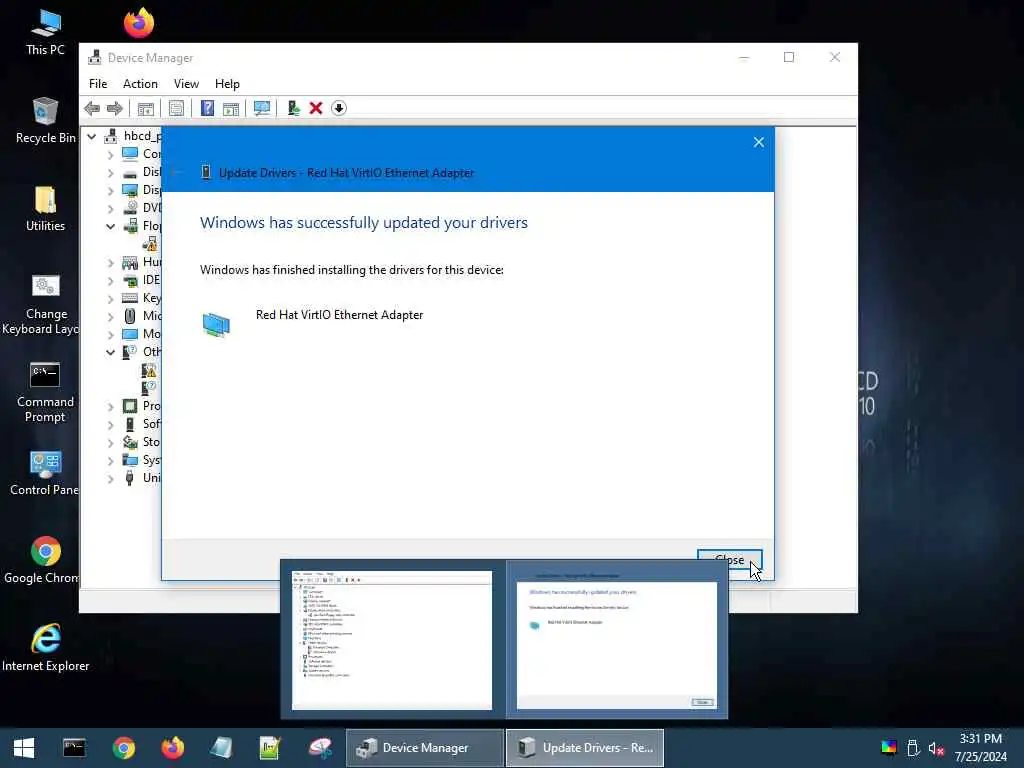Collapse the expanded "Oth" devices node

[110, 353]
